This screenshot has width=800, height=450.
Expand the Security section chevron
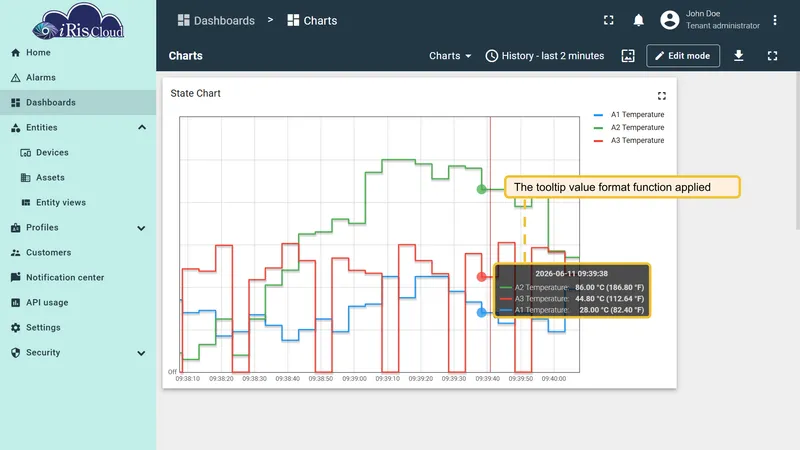click(141, 353)
